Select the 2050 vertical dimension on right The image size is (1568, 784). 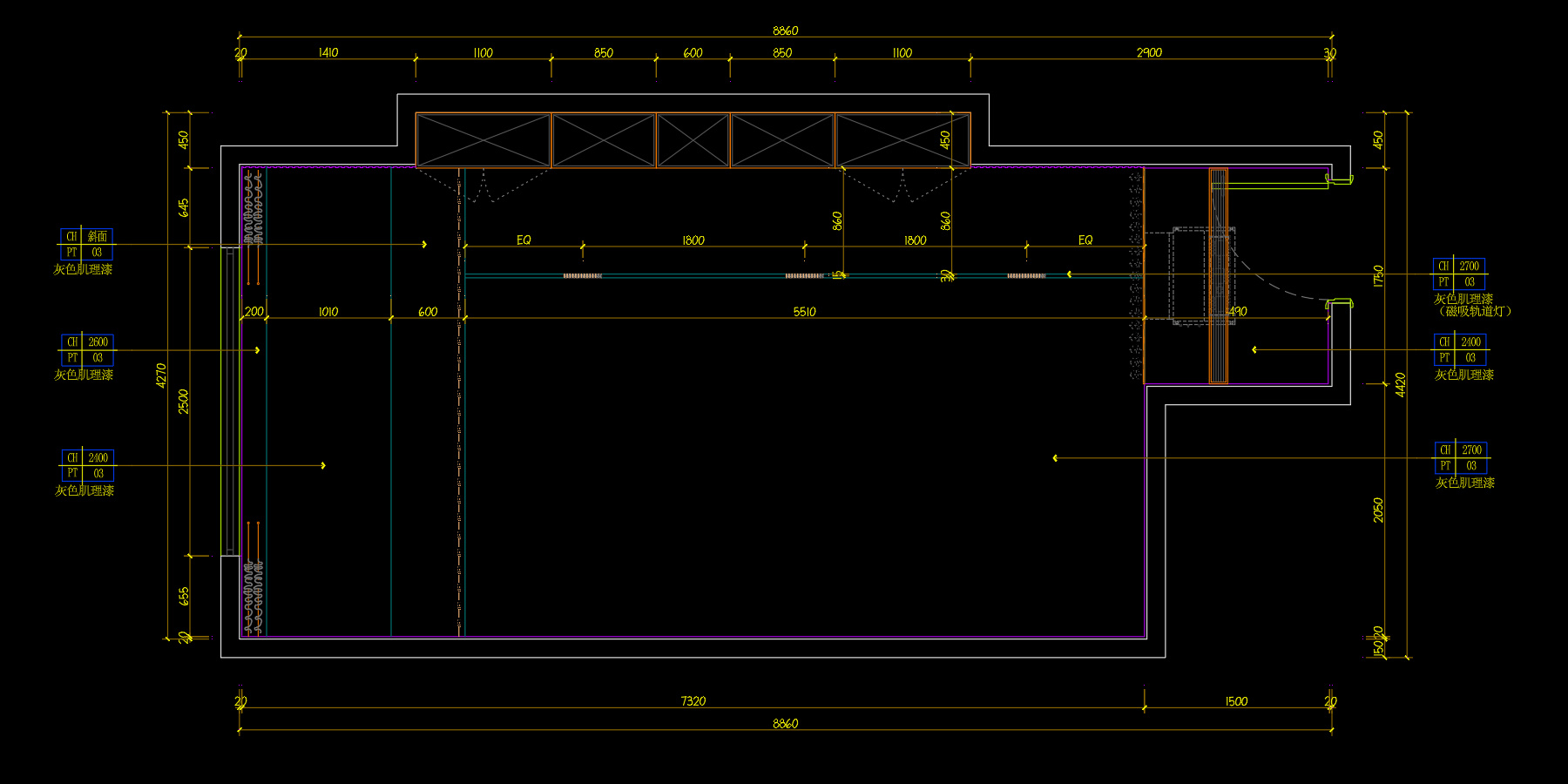pos(1378,510)
